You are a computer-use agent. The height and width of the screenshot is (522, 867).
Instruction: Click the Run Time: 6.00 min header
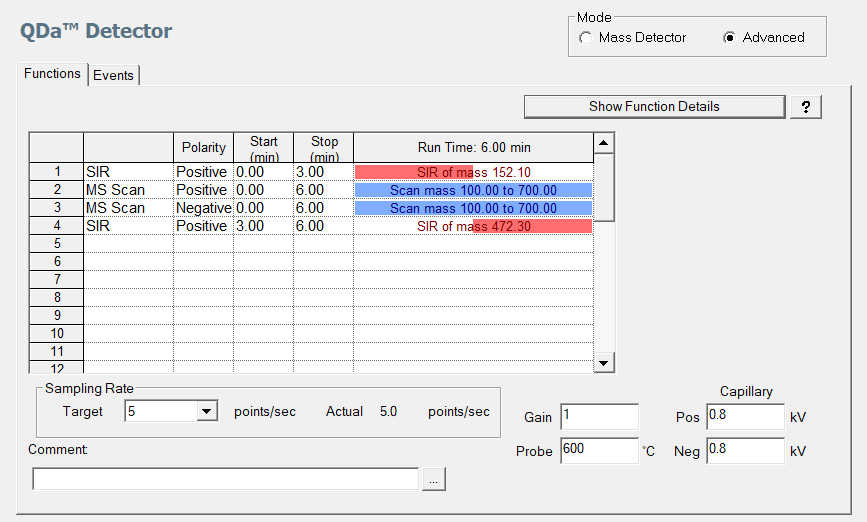tap(473, 148)
